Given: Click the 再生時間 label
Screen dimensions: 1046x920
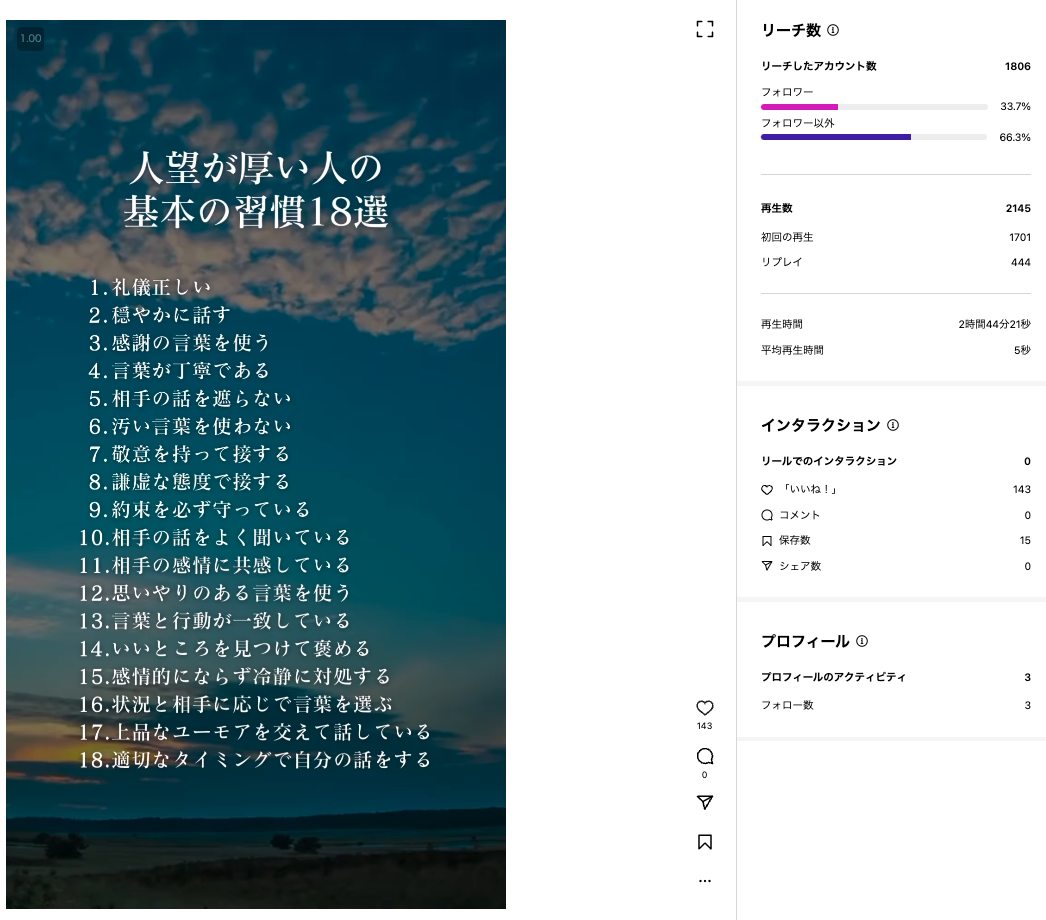Looking at the screenshot, I should (x=782, y=324).
